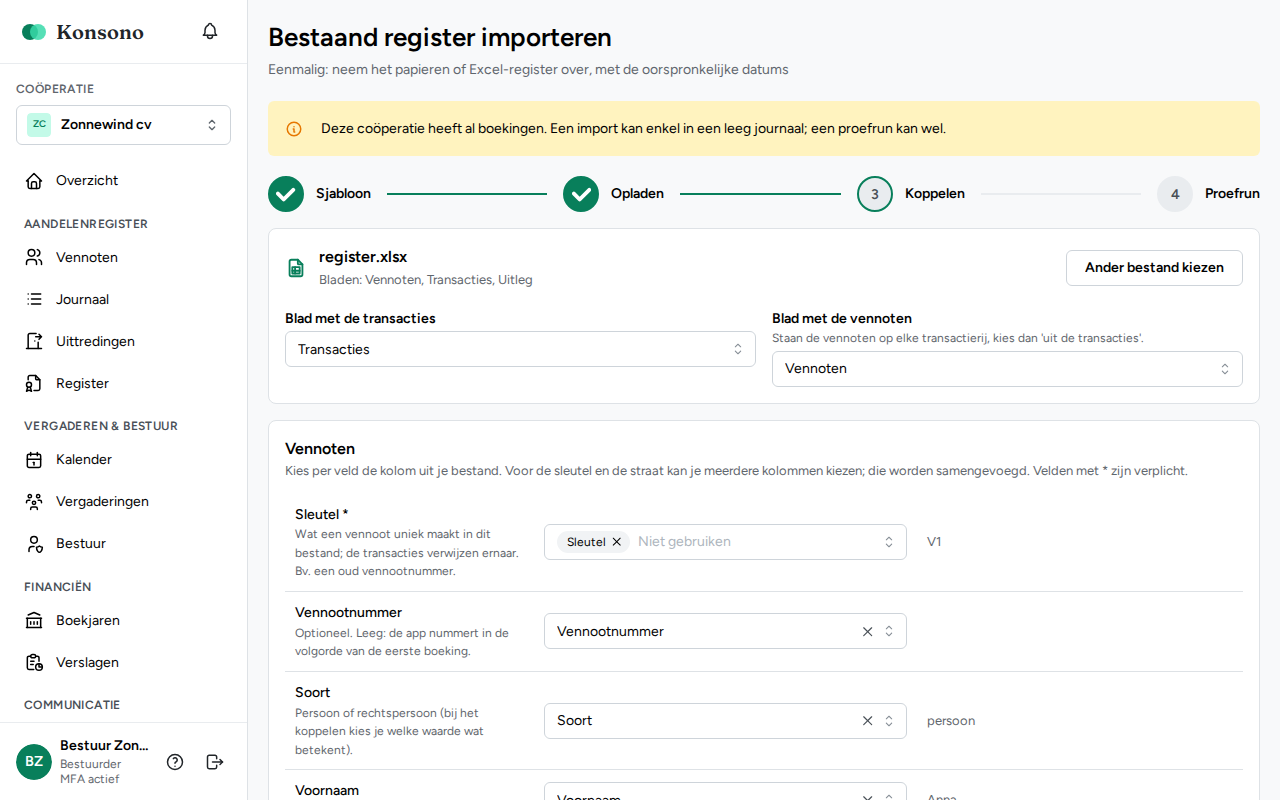Click the Boekjaren bank icon

pos(34,621)
